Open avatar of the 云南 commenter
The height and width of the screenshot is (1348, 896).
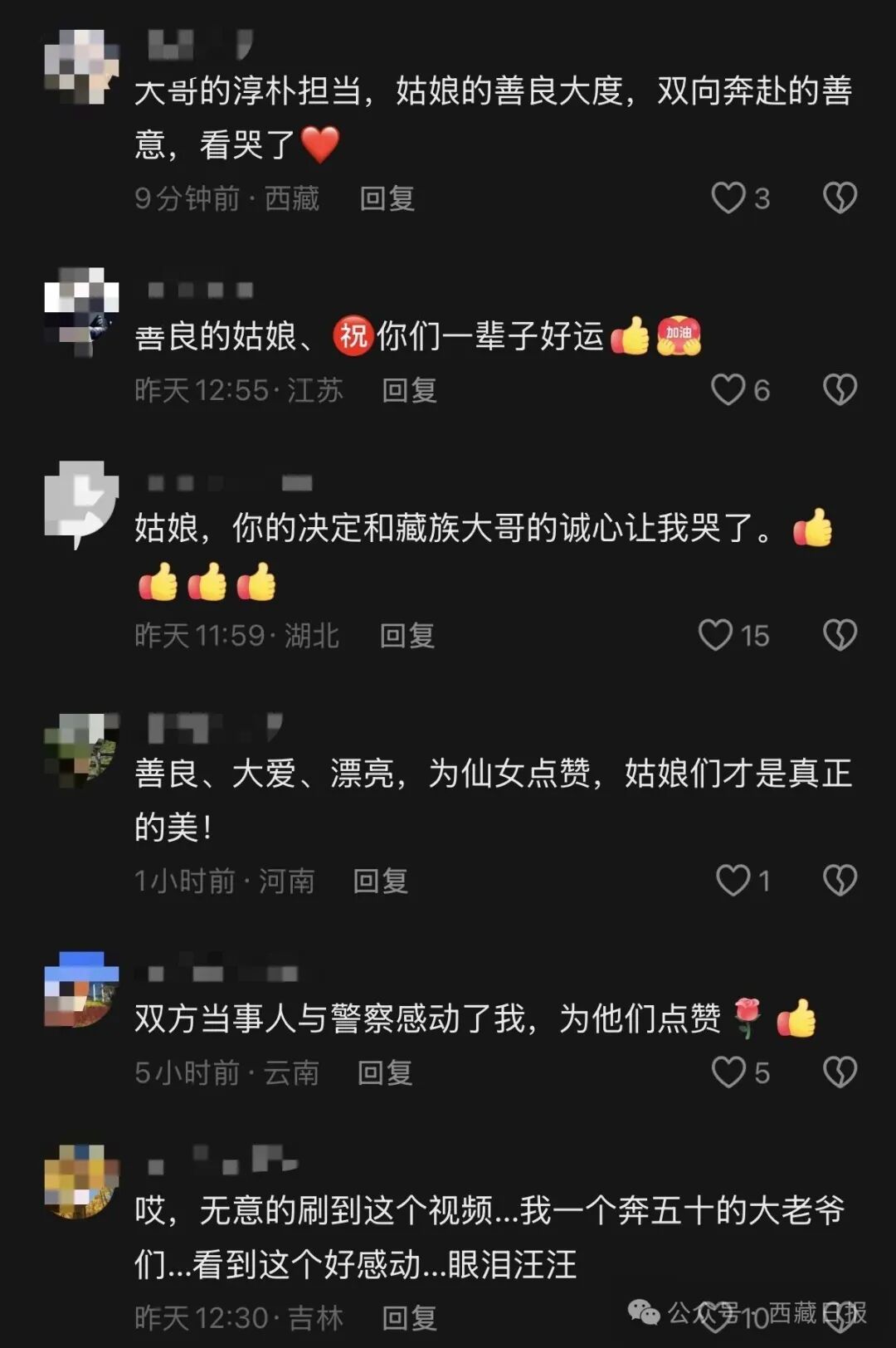(x=81, y=989)
